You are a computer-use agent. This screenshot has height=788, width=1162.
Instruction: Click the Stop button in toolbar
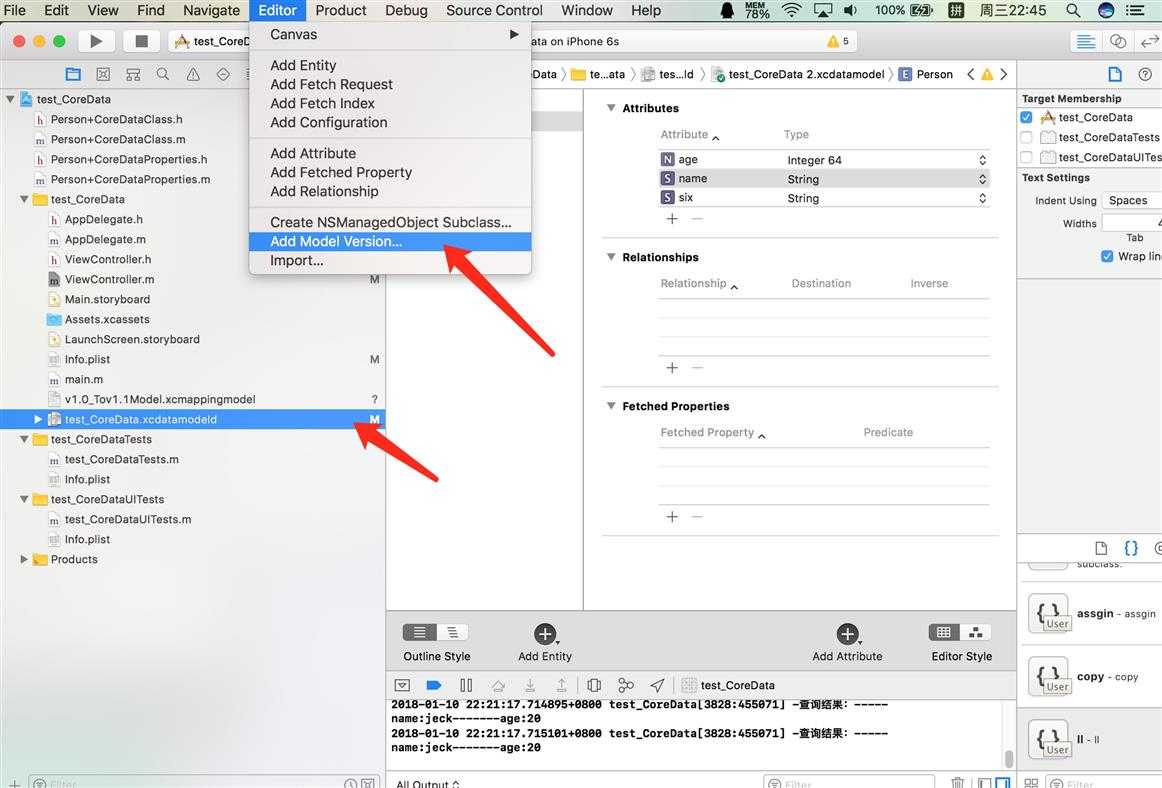(x=141, y=42)
